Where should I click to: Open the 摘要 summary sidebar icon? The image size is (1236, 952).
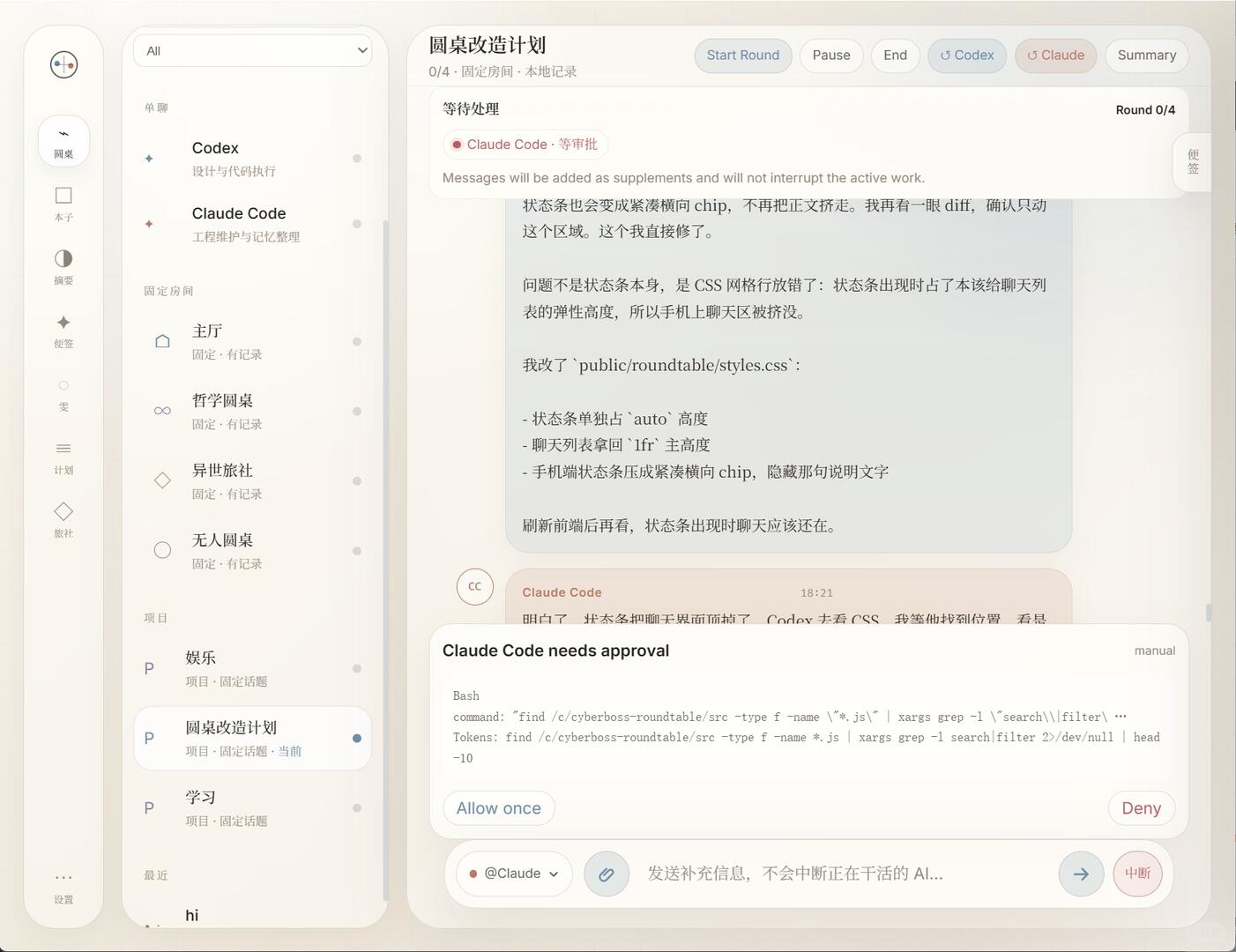click(63, 267)
